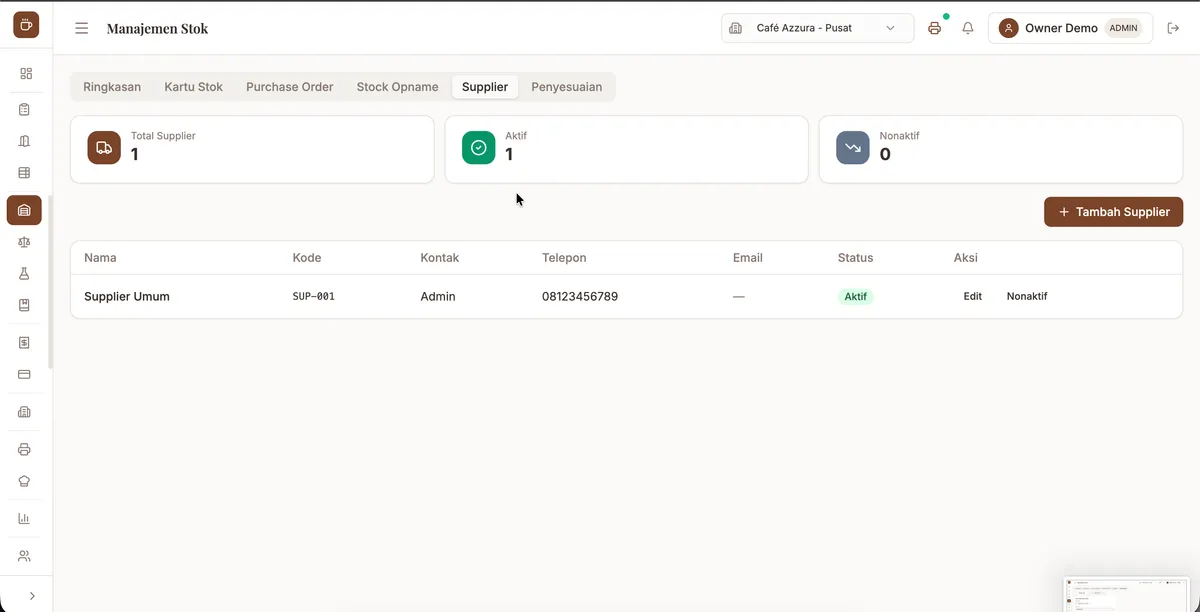The image size is (1200, 612).
Task: Click the Aktif status badge
Action: tap(856, 297)
